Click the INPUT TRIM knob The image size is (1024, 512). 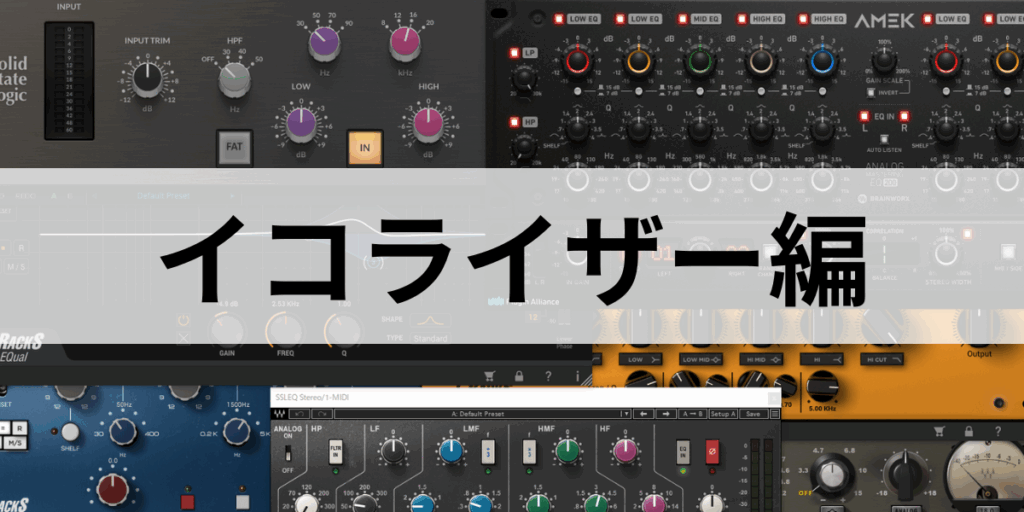point(146,77)
